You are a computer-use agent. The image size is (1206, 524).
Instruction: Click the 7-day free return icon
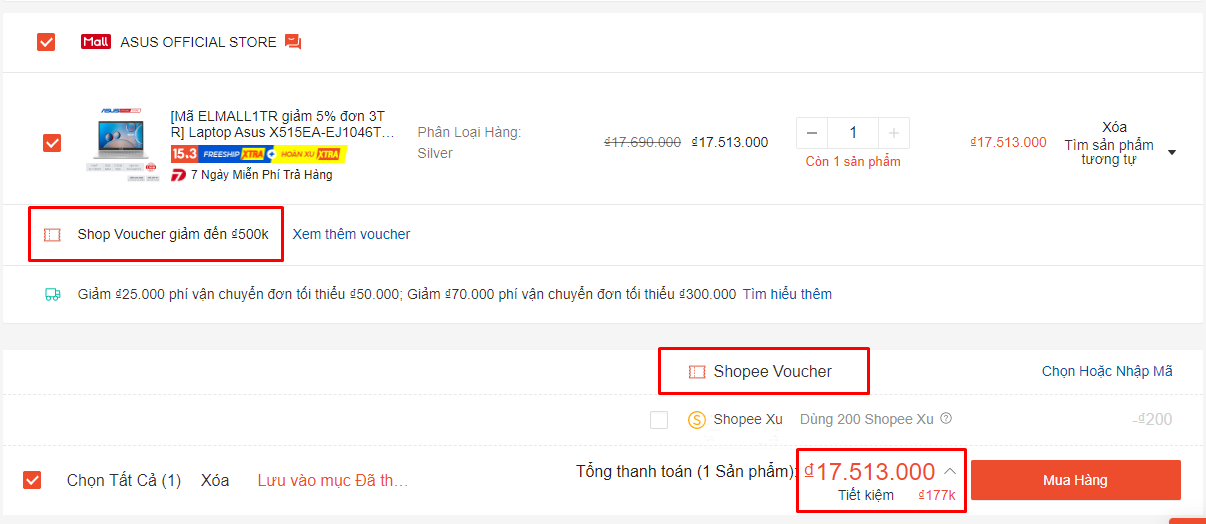coord(179,175)
